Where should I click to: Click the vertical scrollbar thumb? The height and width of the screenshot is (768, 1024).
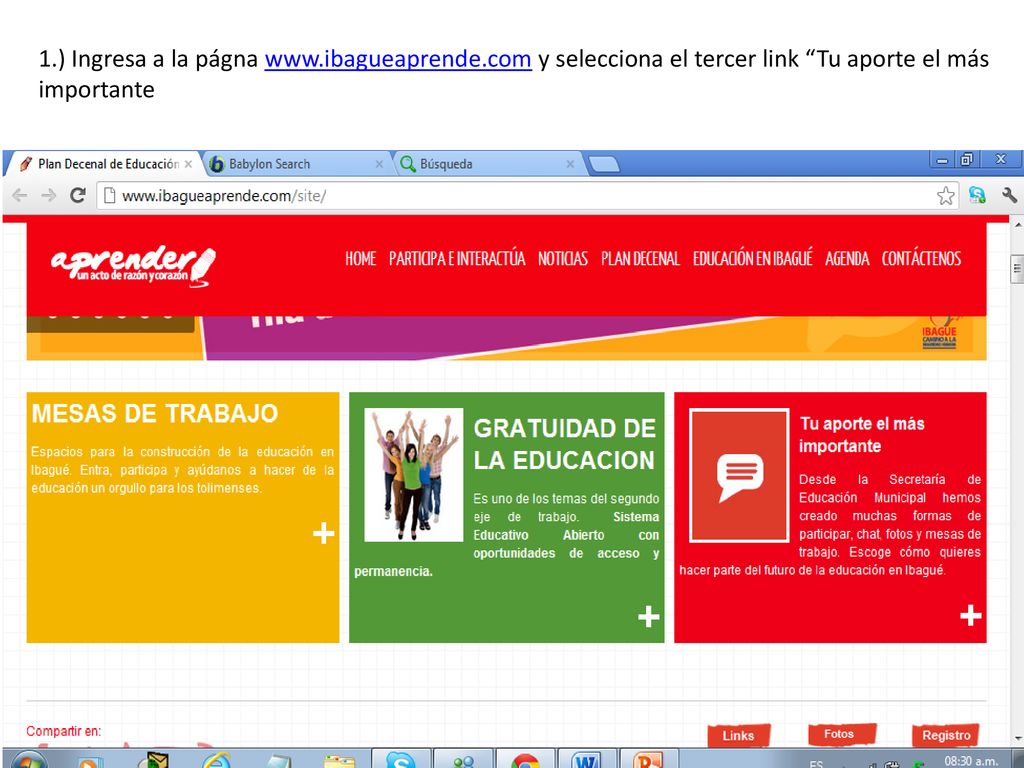pyautogui.click(x=1017, y=269)
